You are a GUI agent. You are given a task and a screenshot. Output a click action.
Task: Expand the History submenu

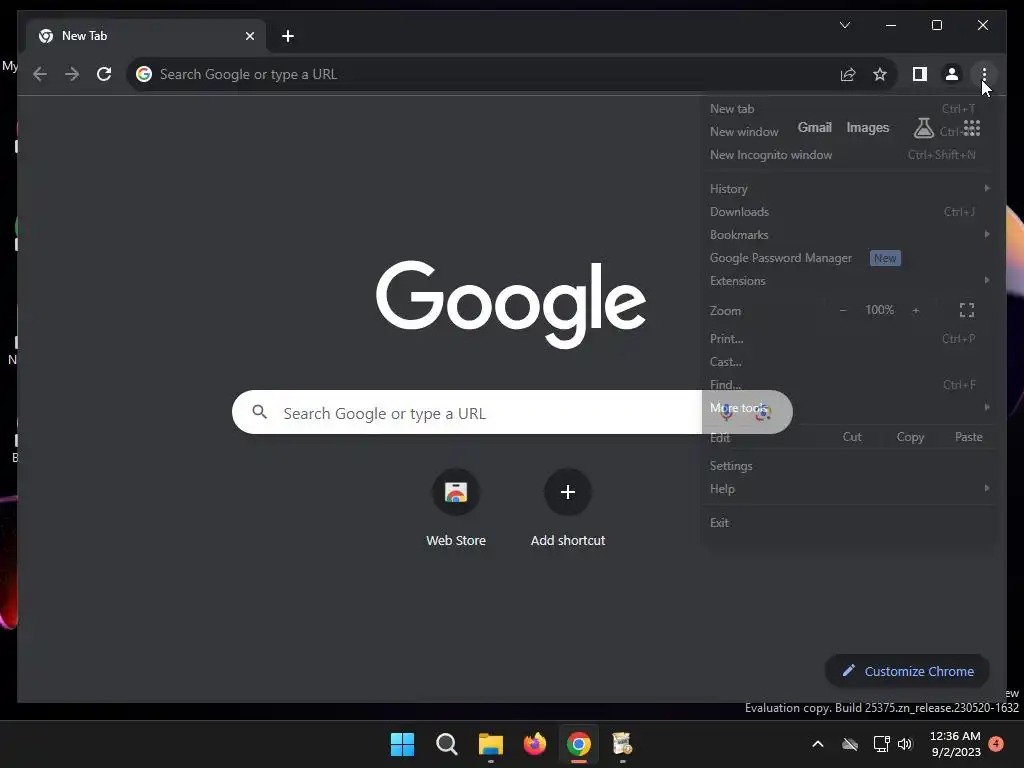point(848,189)
